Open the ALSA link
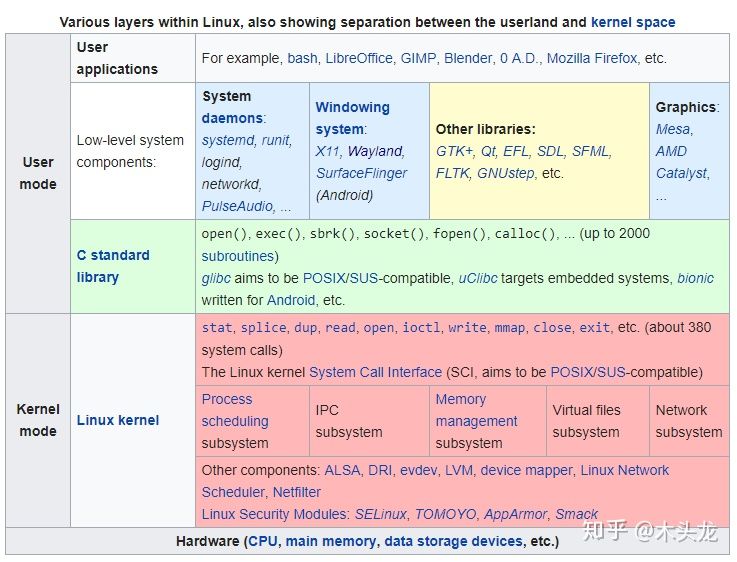This screenshot has width=737, height=562. [x=342, y=470]
